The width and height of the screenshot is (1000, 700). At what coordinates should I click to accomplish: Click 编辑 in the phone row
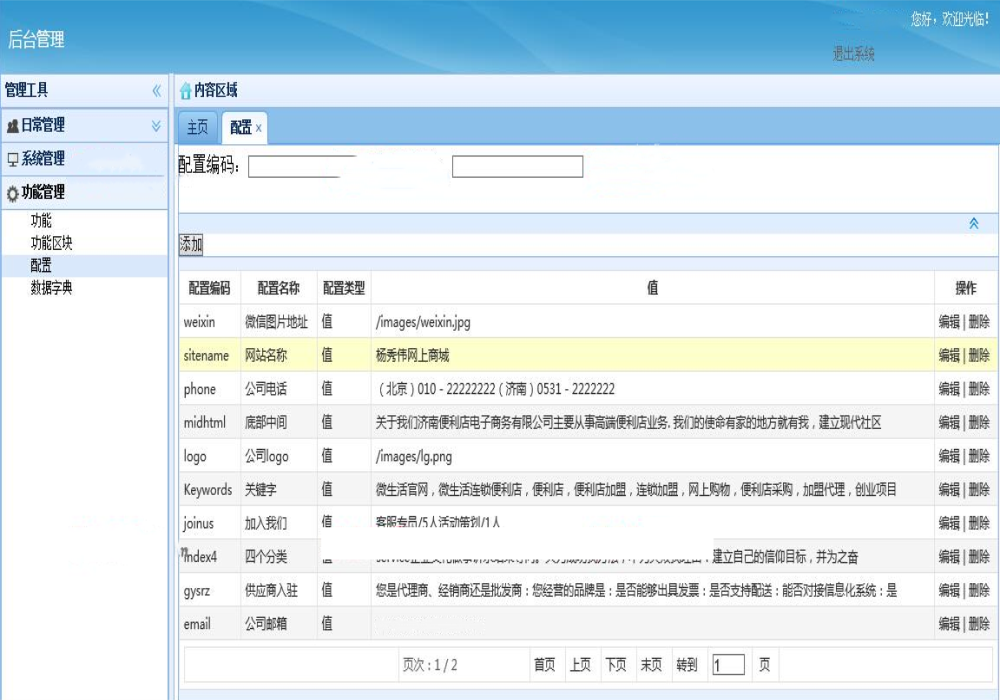click(949, 389)
